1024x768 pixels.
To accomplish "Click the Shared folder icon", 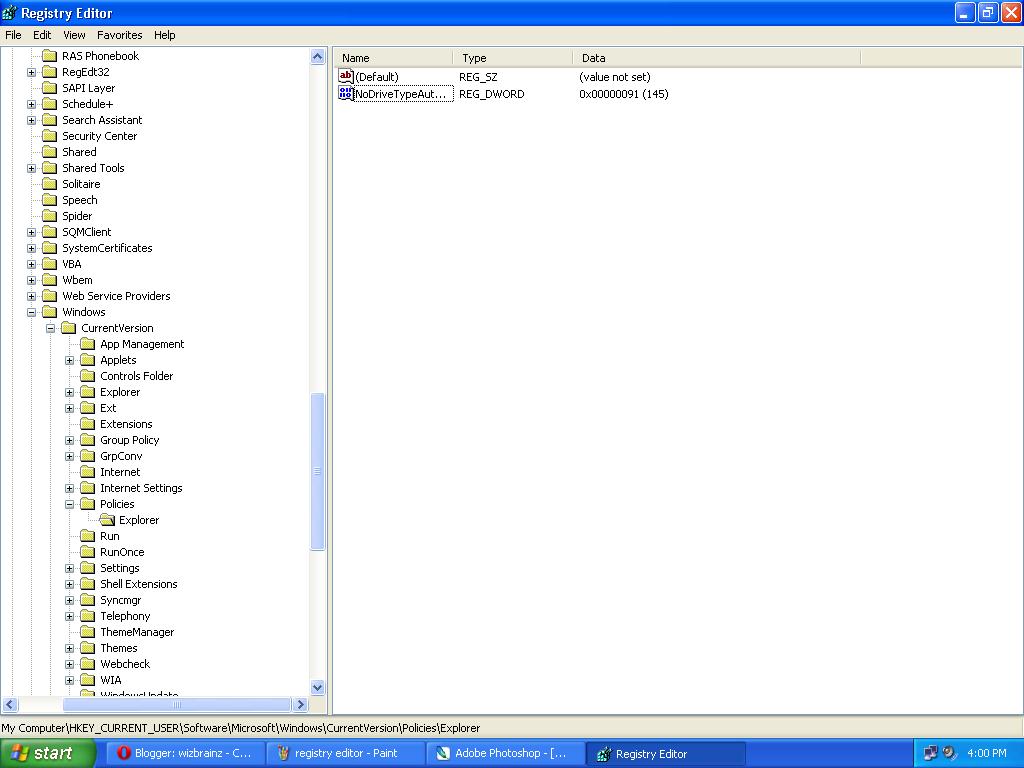I will coord(50,152).
